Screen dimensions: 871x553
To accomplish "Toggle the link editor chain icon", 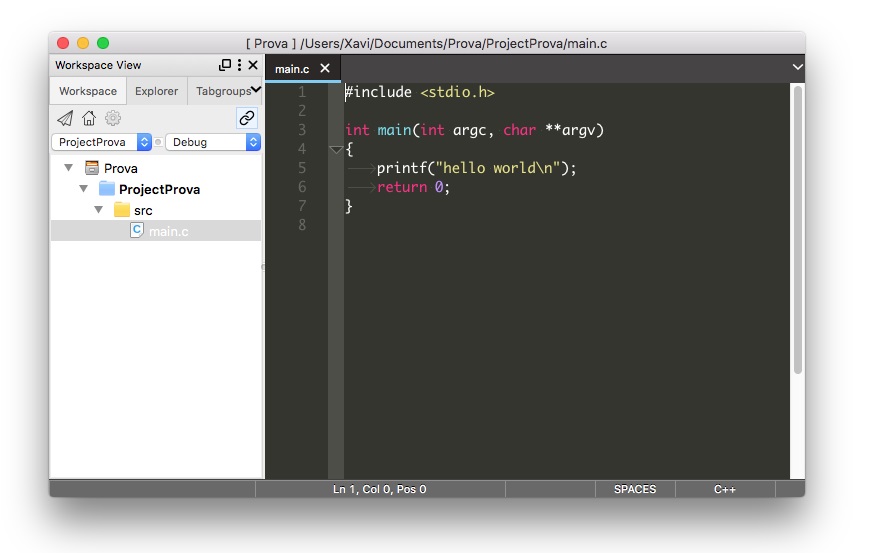I will (246, 118).
